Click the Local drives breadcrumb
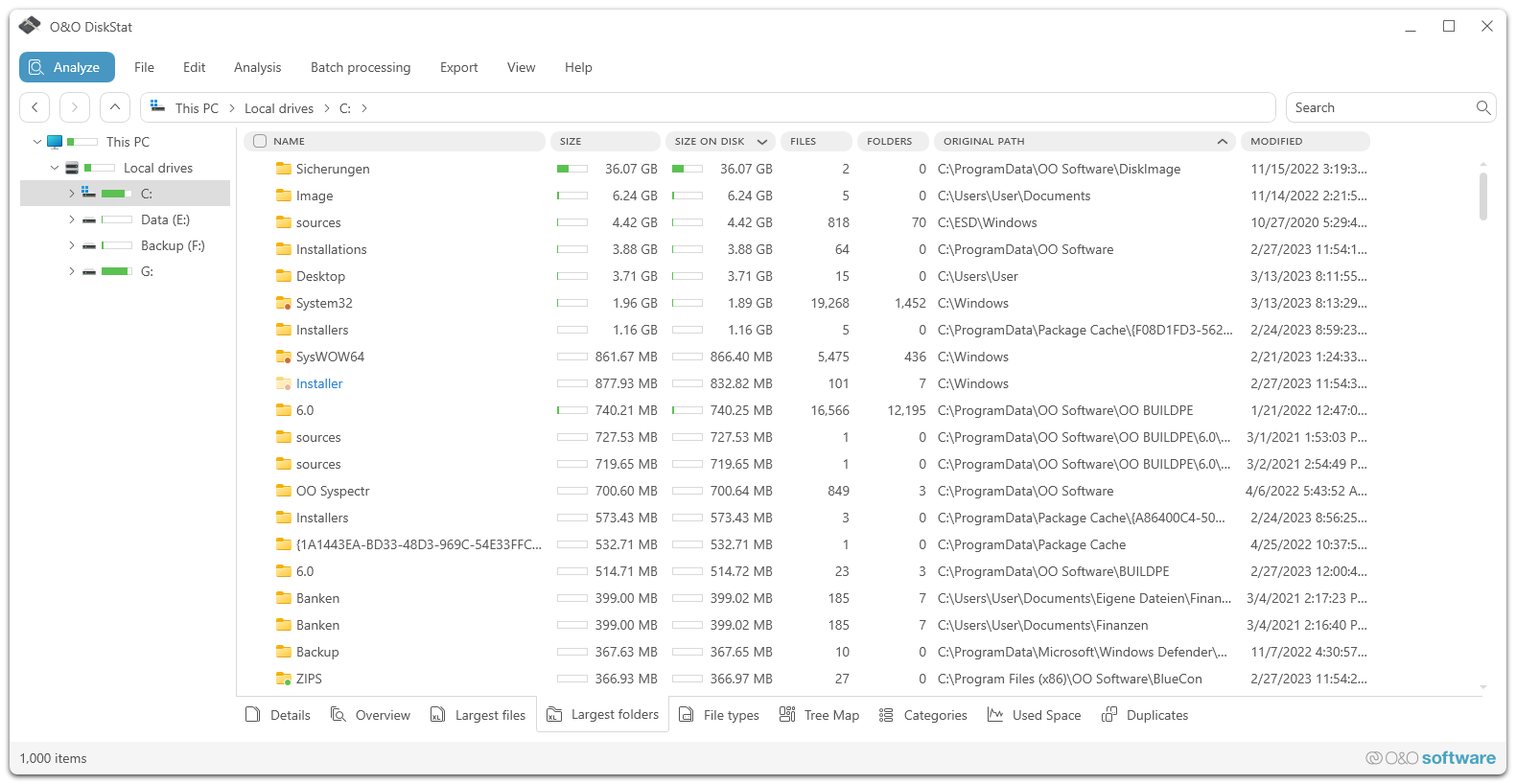 [279, 108]
